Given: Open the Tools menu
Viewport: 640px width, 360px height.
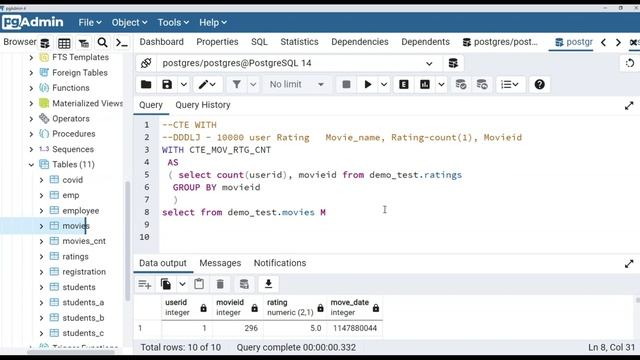Looking at the screenshot, I should pos(173,22).
